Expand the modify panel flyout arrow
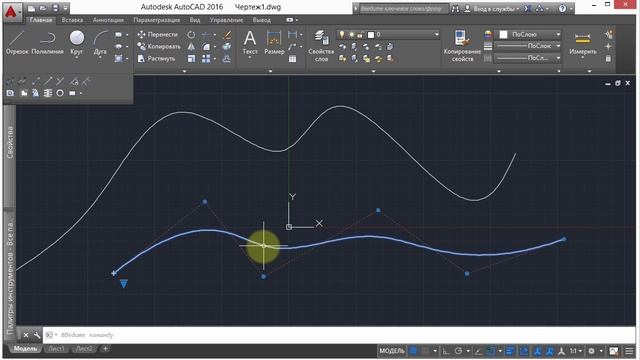Viewport: 640px width, 360px height. [x=184, y=71]
